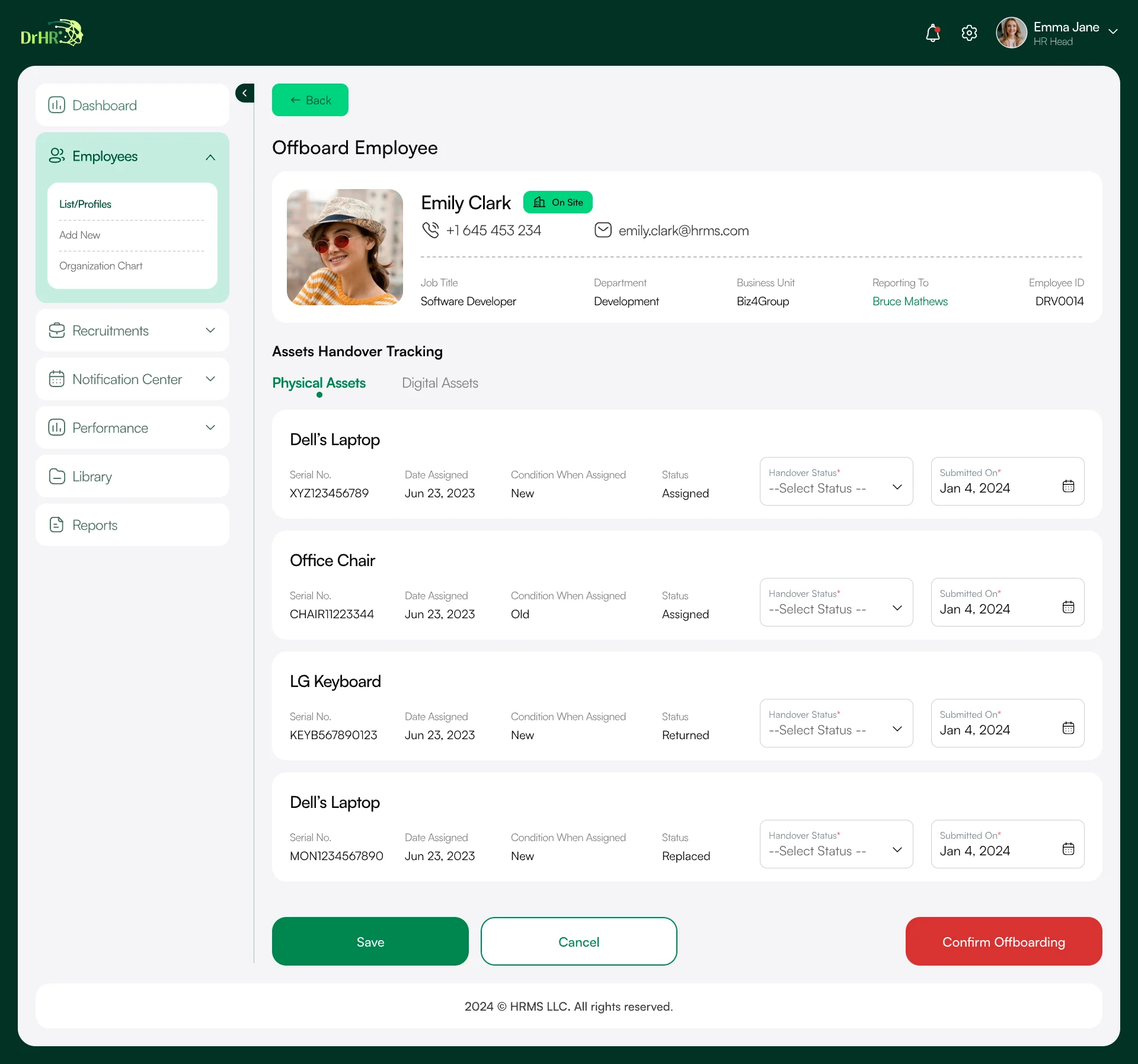Collapse the Employees menu section
Image resolution: width=1138 pixels, height=1064 pixels.
coord(210,157)
